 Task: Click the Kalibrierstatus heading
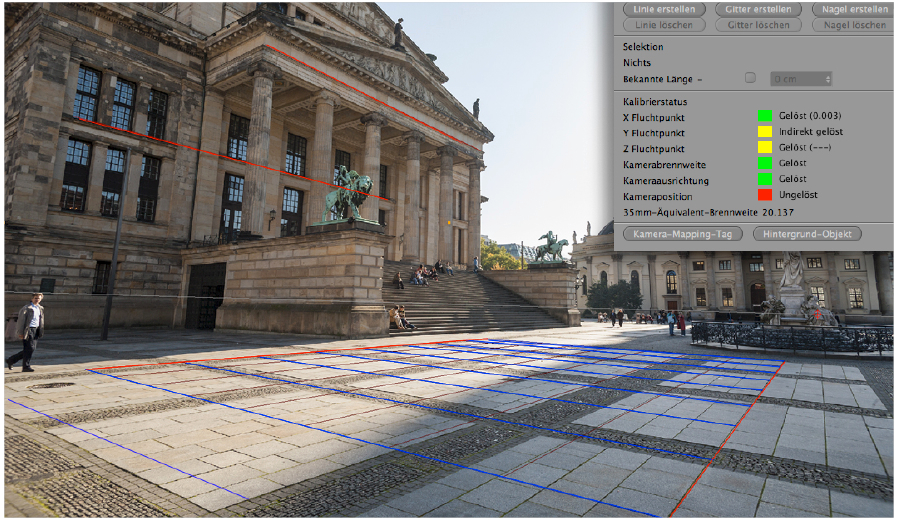point(655,102)
